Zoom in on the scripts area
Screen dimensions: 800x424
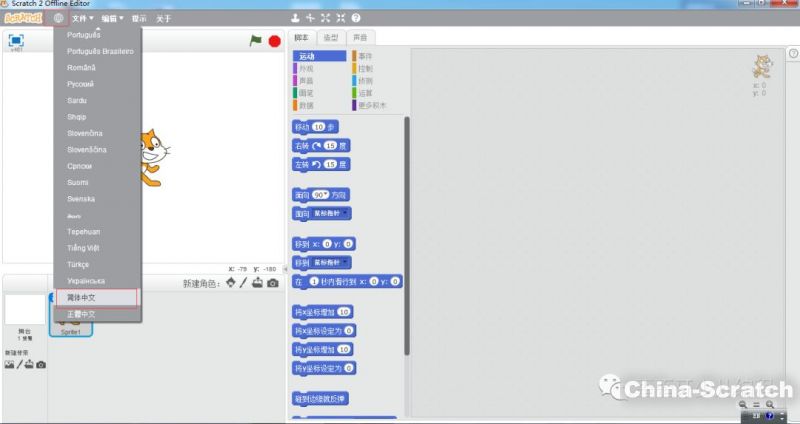pos(771,404)
